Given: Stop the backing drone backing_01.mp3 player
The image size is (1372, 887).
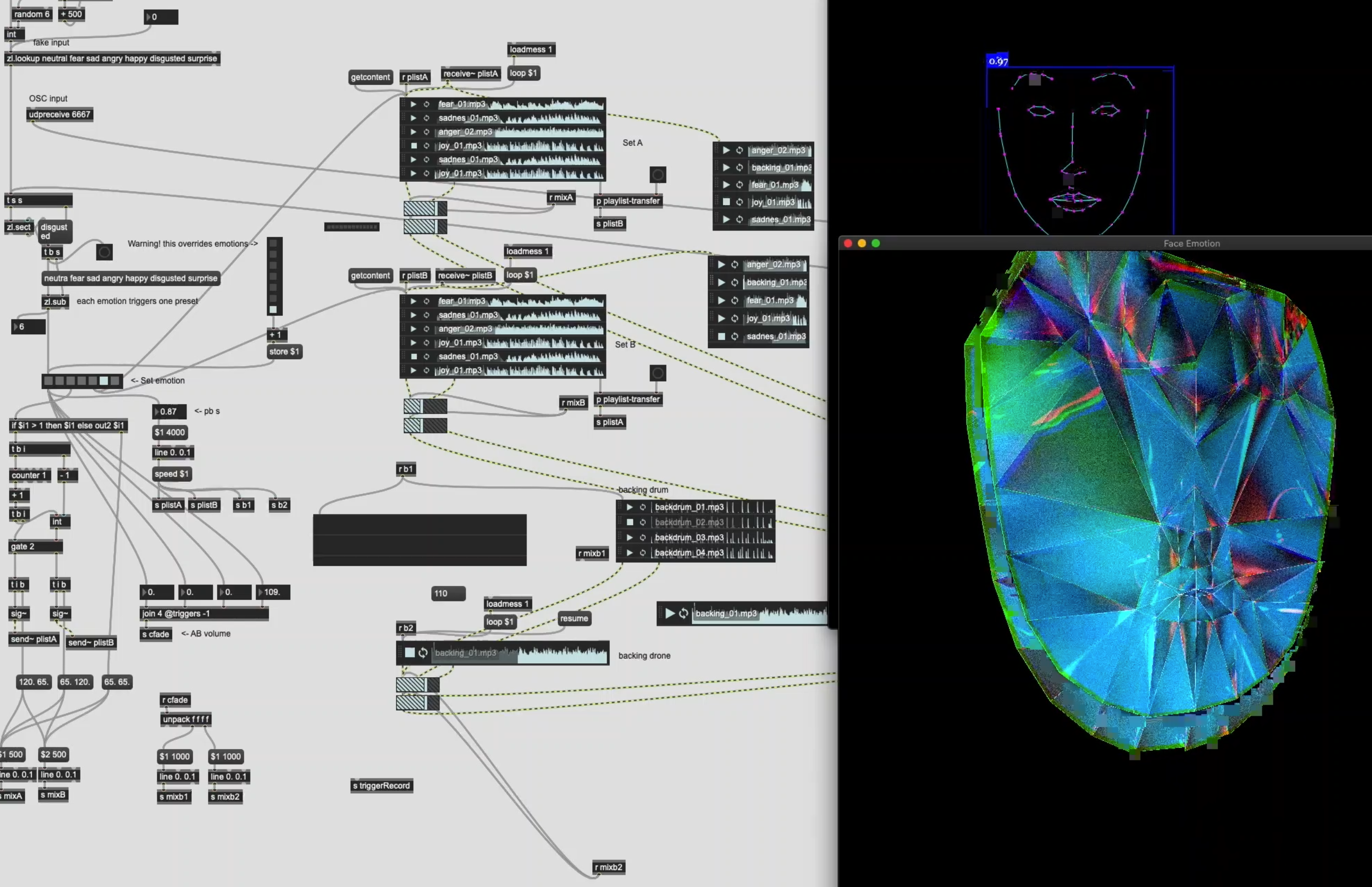Looking at the screenshot, I should [409, 653].
